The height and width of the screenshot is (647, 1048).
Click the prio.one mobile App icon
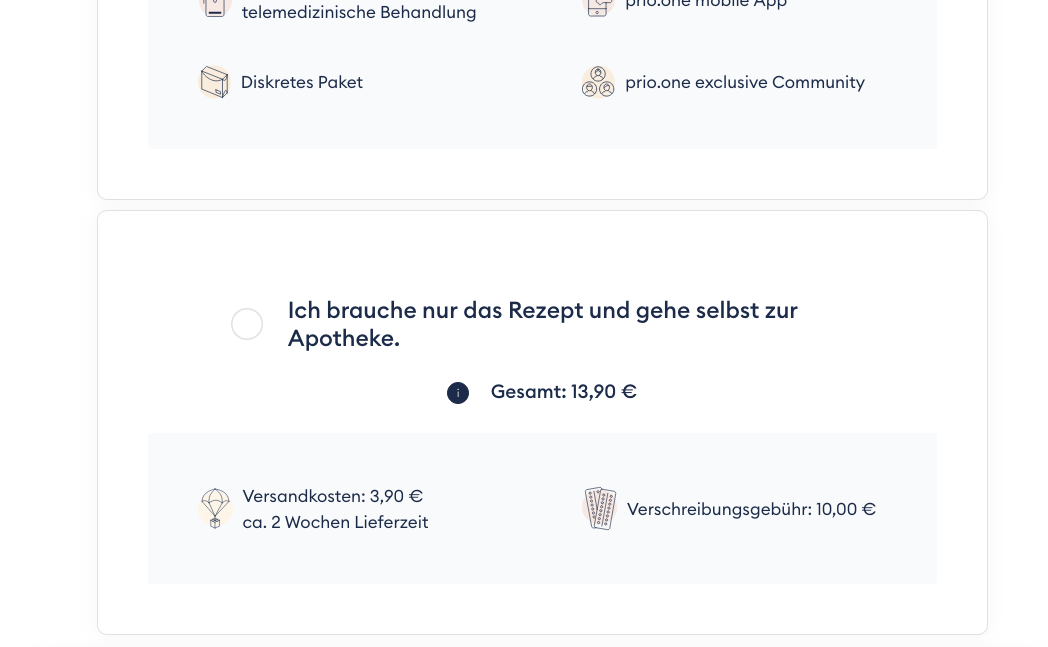(x=598, y=6)
